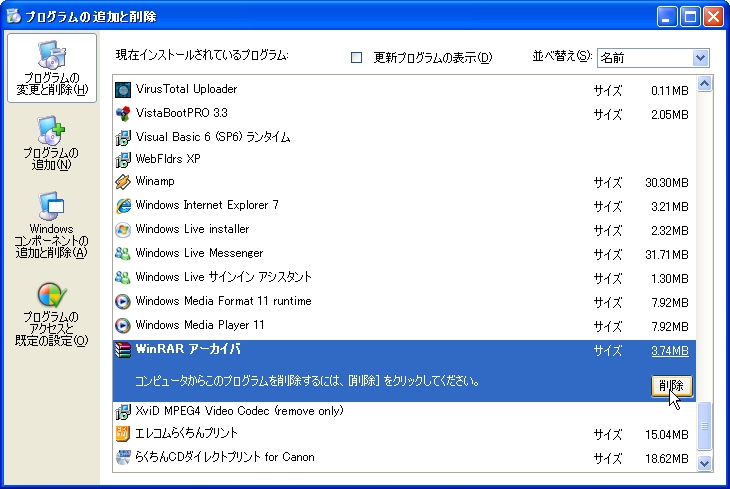Select the エレコムらくちんプリント entry
This screenshot has width=730, height=489.
(x=404, y=434)
